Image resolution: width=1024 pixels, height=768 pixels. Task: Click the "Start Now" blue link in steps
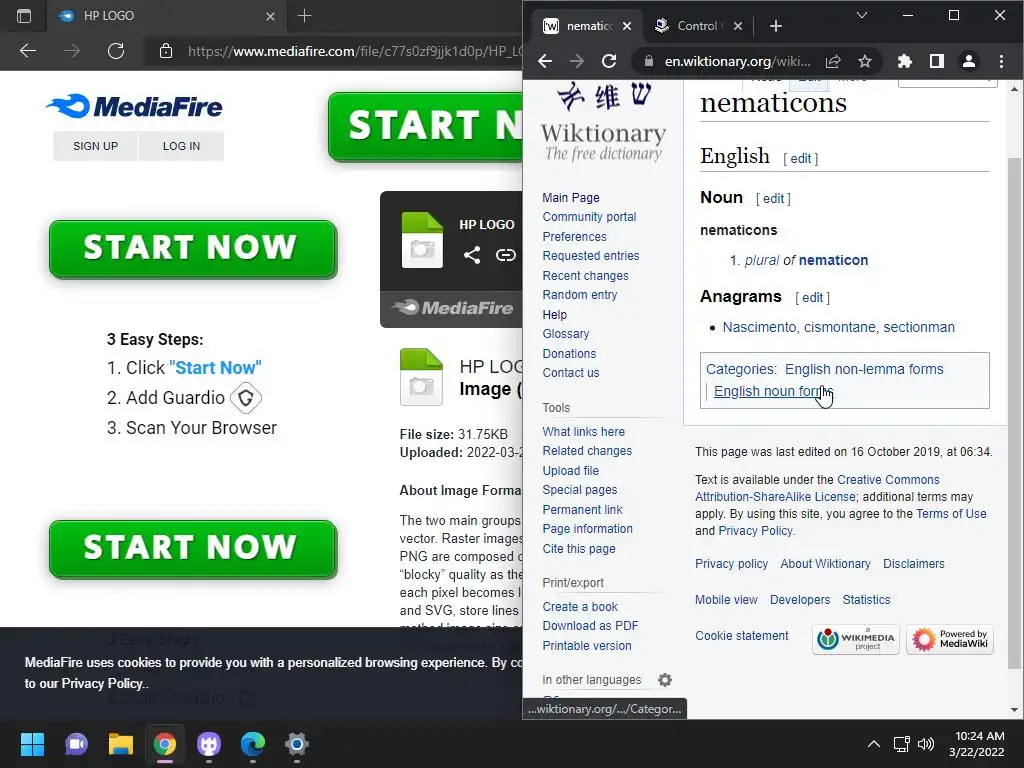pyautogui.click(x=215, y=368)
